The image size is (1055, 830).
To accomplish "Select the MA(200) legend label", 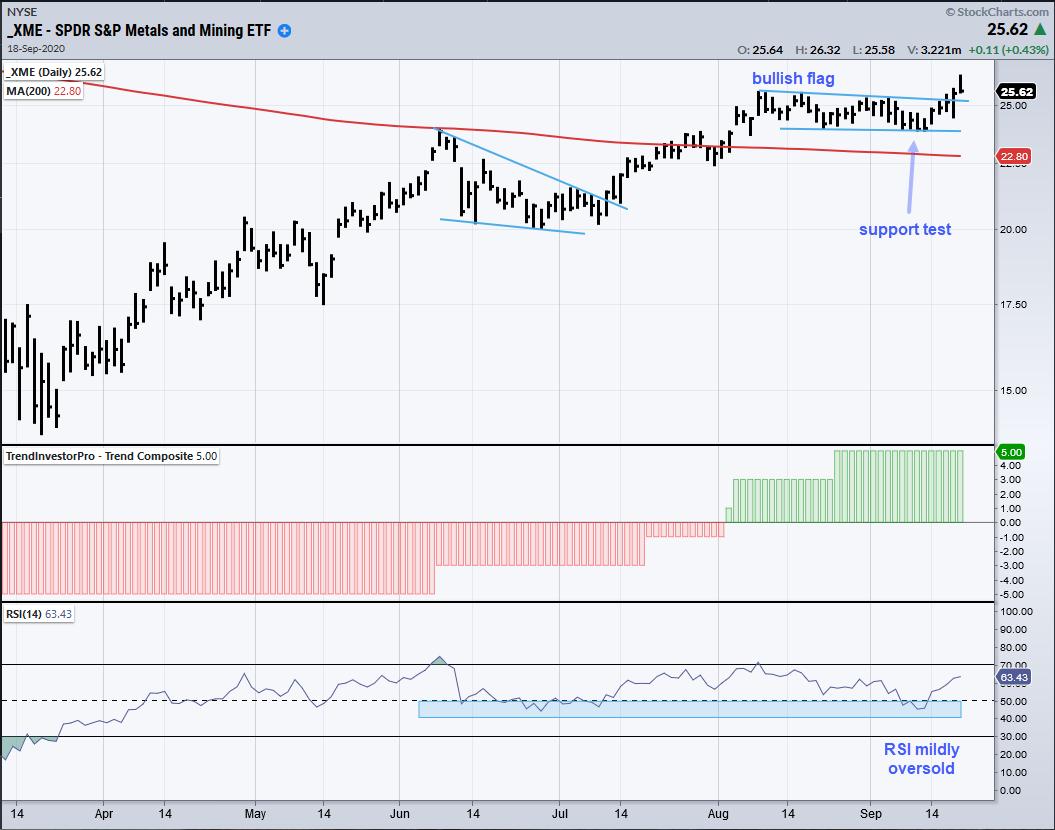I will (x=40, y=88).
